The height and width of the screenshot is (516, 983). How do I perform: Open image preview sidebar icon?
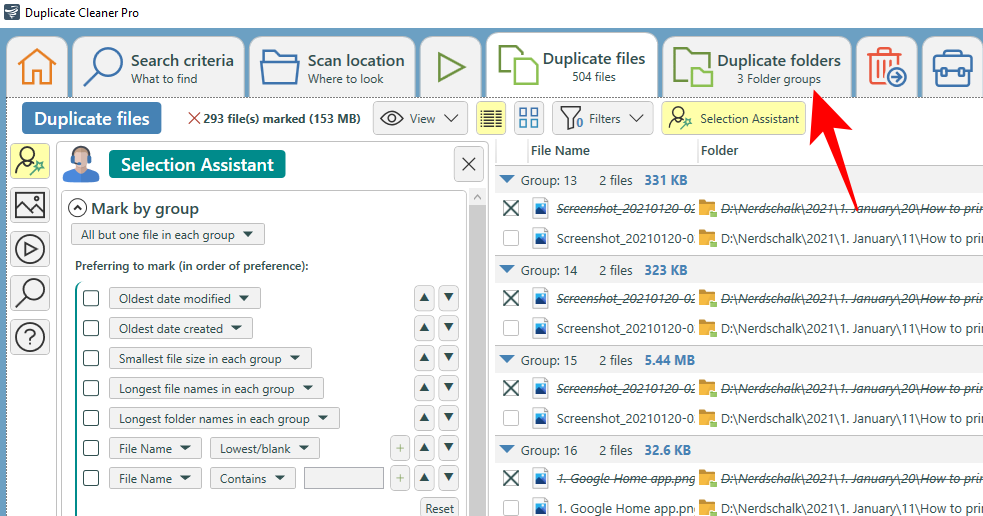[30, 205]
